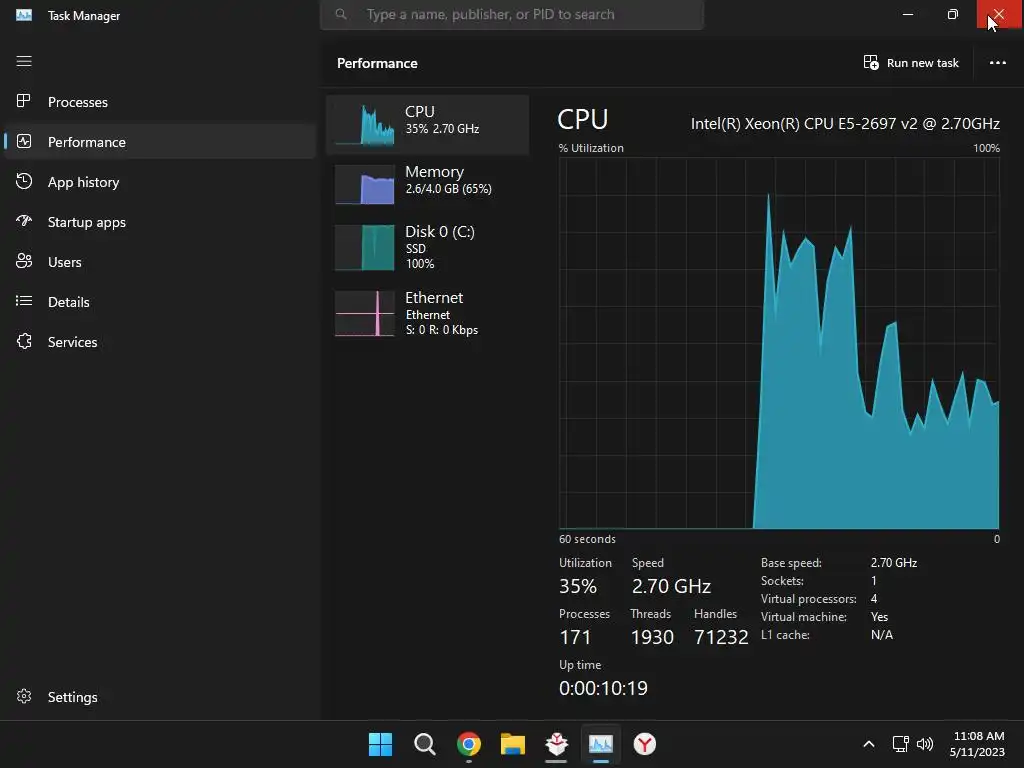Image resolution: width=1024 pixels, height=768 pixels.
Task: Open taskbar Search icon
Action: tap(424, 744)
